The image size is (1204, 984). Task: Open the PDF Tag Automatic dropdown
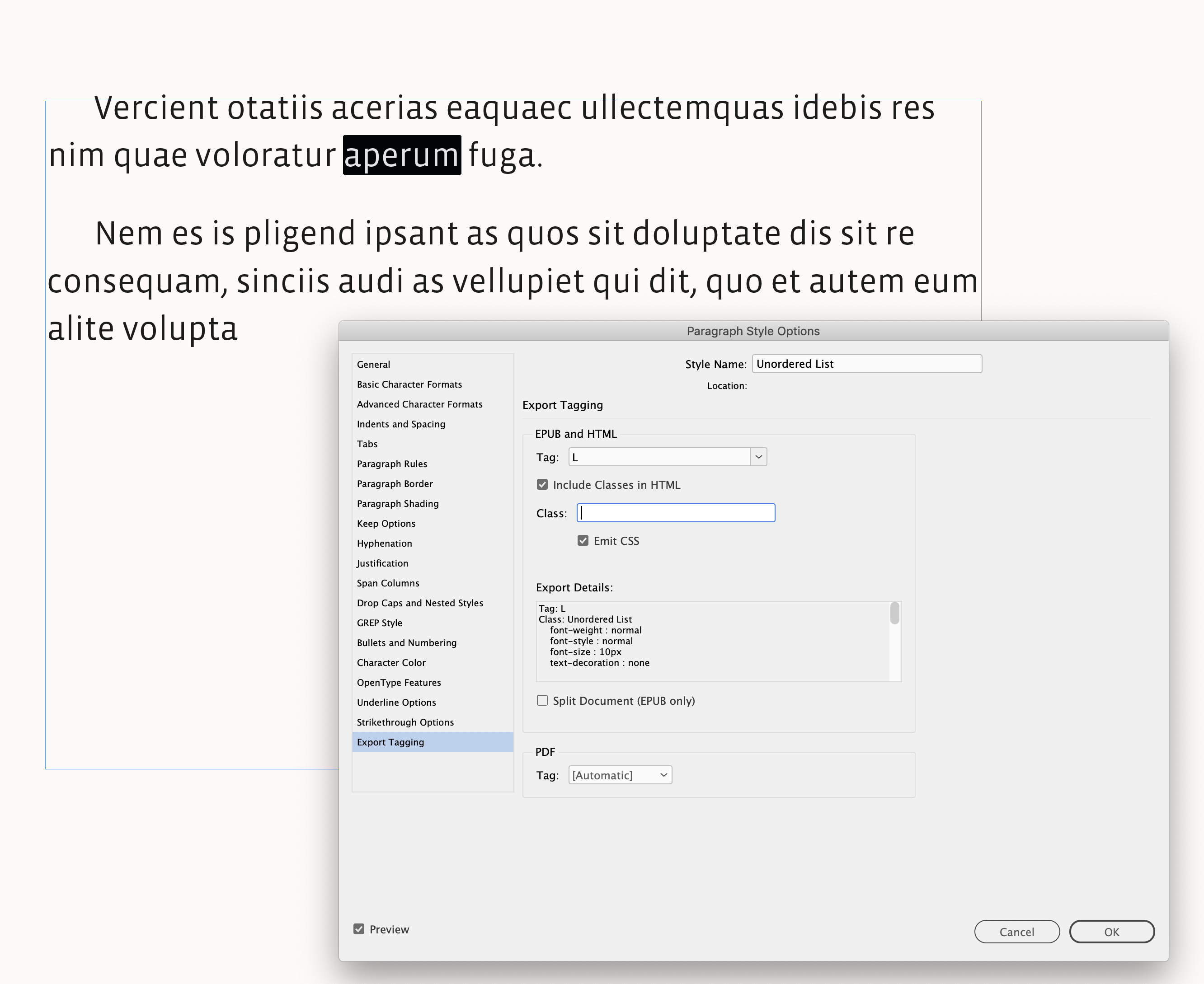[x=620, y=775]
